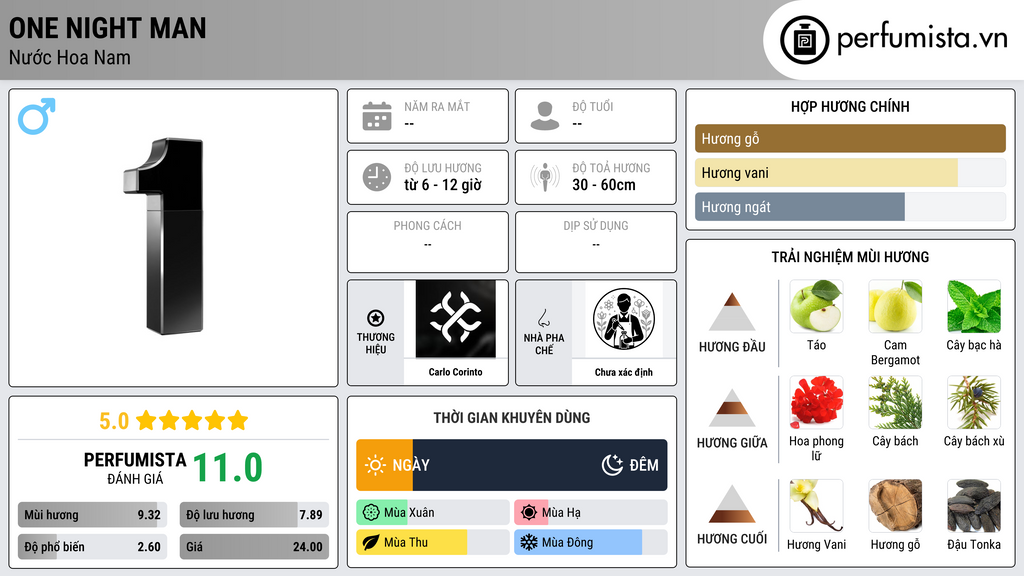Click the person silhouette age icon

pyautogui.click(x=545, y=116)
